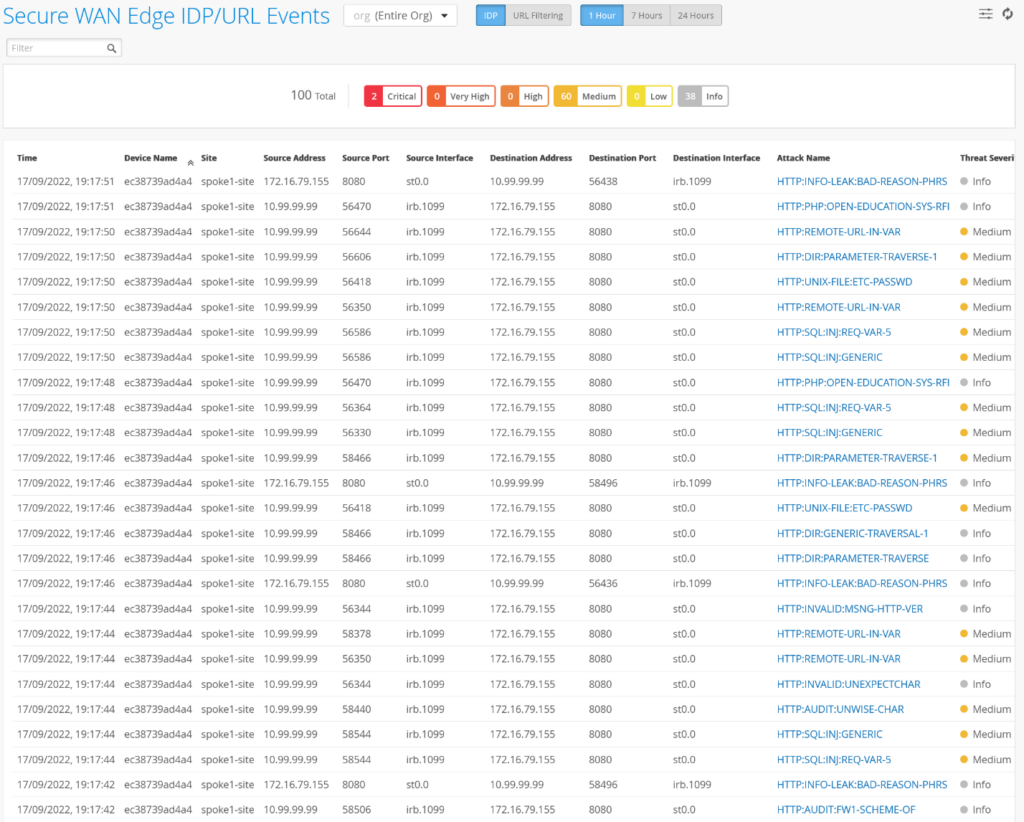The image size is (1024, 822).
Task: Select the 24 Hours time range
Action: 696,16
